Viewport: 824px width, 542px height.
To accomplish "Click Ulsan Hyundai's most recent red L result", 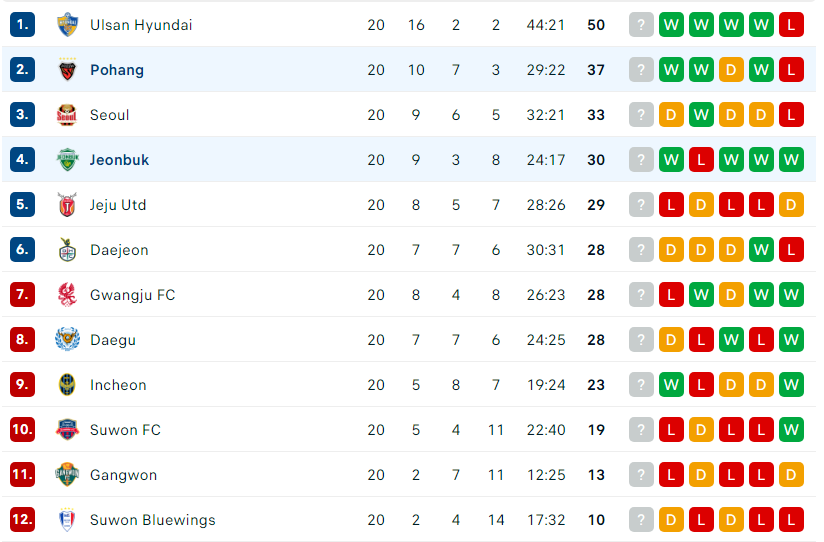I will tap(791, 25).
